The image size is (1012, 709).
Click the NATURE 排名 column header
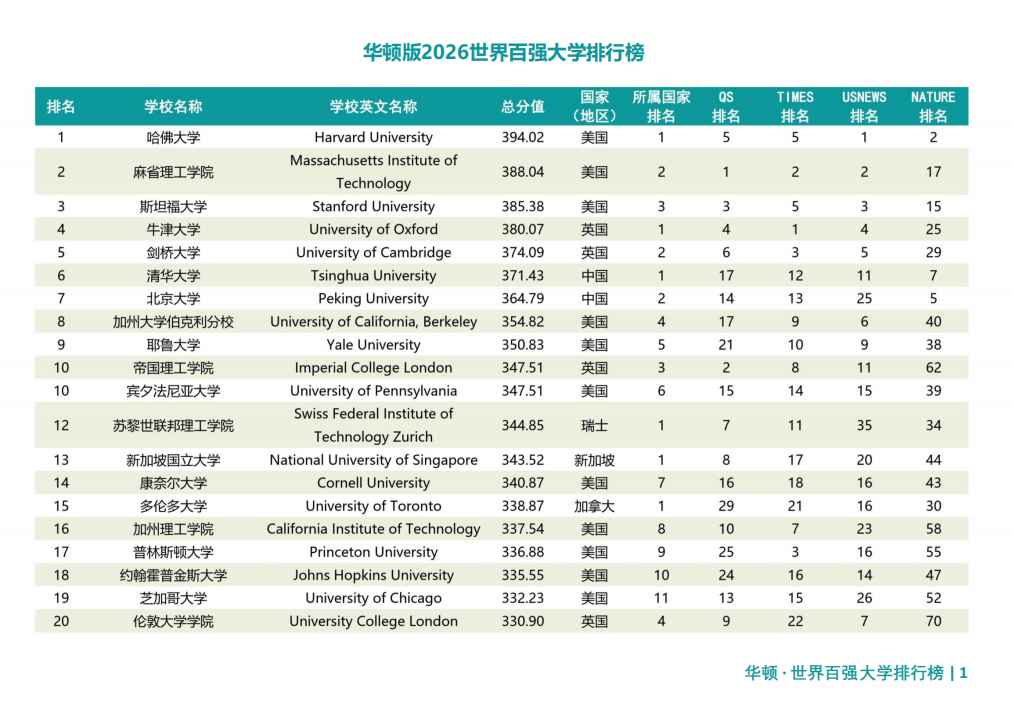click(933, 106)
